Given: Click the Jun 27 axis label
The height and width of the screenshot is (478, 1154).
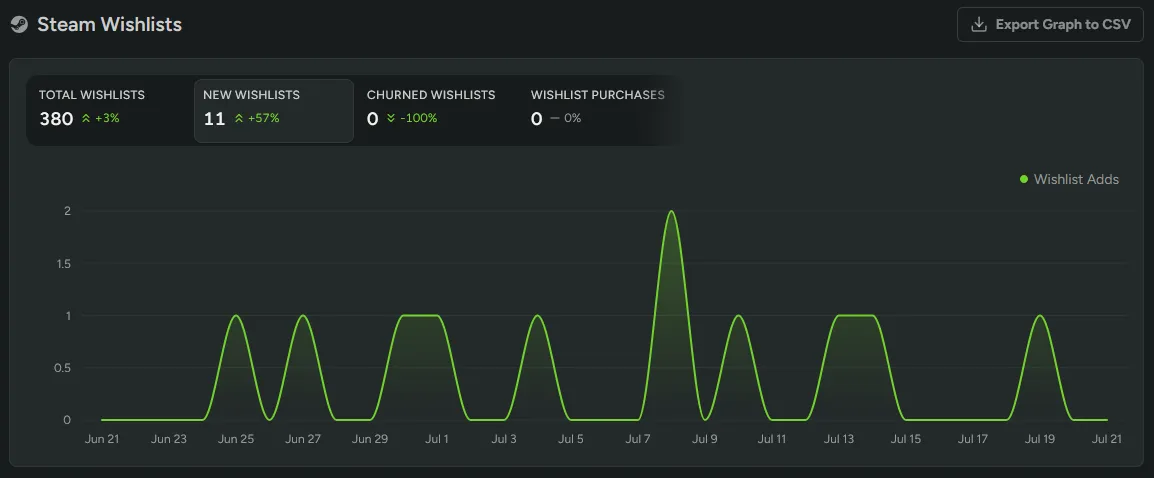Looking at the screenshot, I should (x=302, y=439).
